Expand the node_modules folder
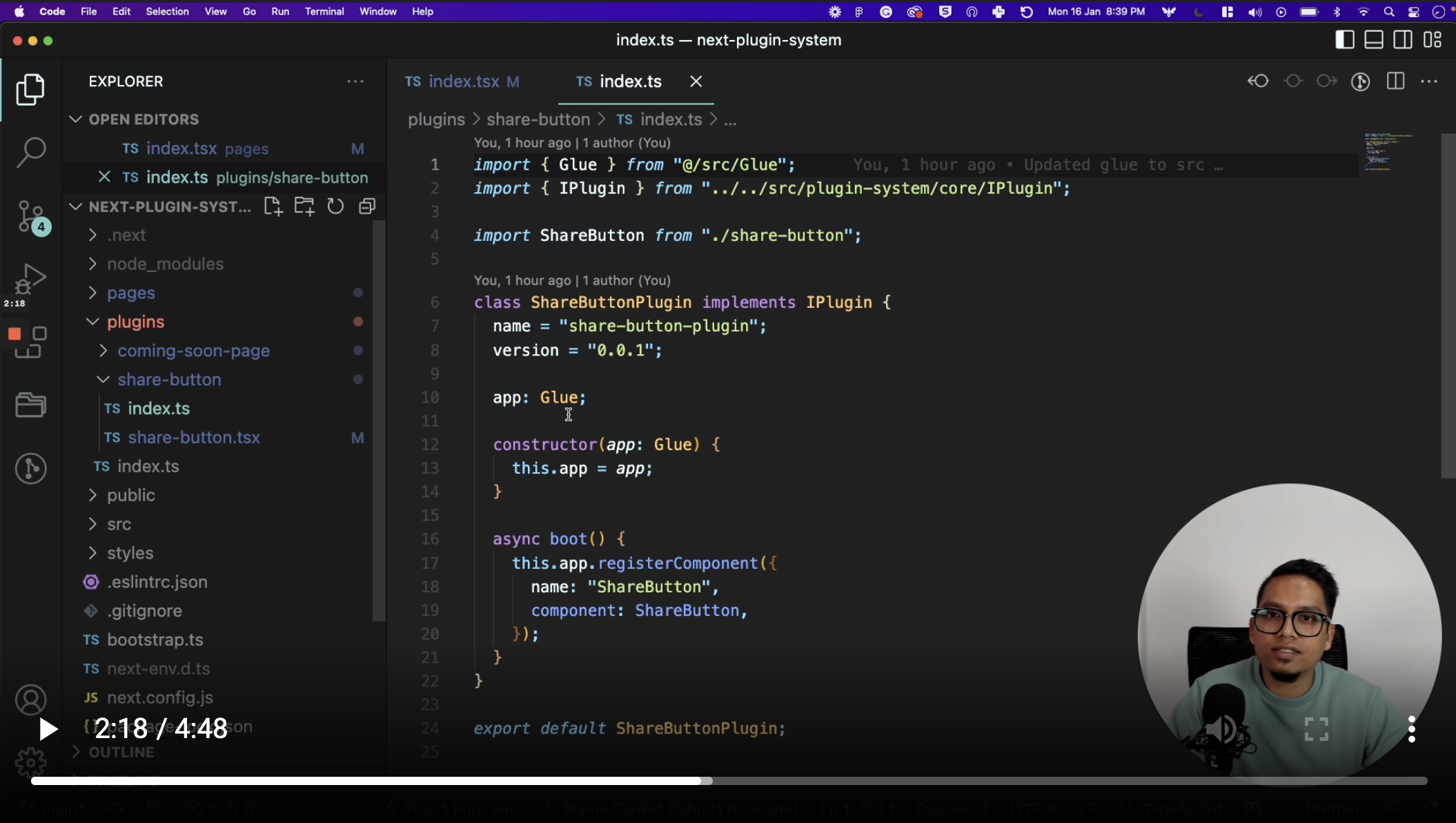1456x823 pixels. pyautogui.click(x=165, y=264)
